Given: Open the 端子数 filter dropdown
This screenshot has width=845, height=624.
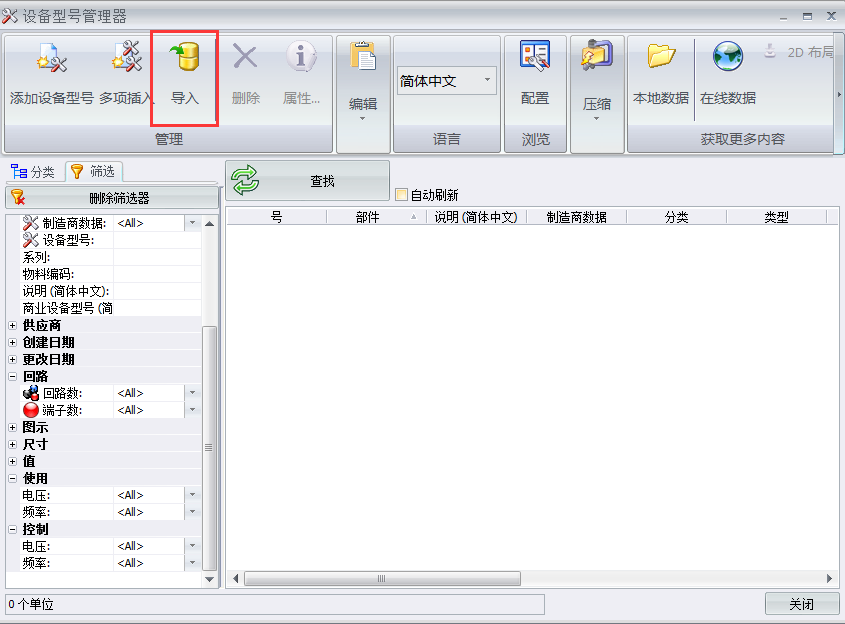Looking at the screenshot, I should coord(192,410).
